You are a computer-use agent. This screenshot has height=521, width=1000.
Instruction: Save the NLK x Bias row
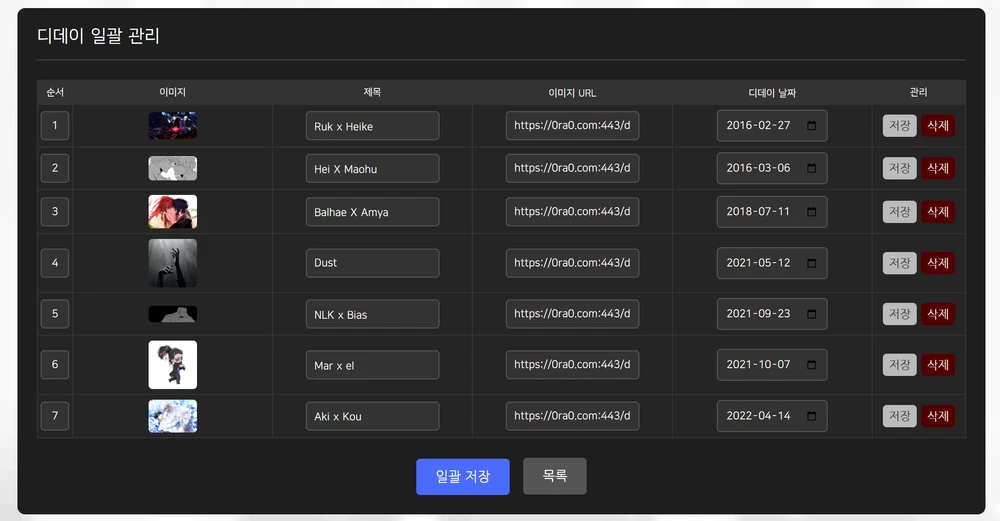tap(899, 314)
